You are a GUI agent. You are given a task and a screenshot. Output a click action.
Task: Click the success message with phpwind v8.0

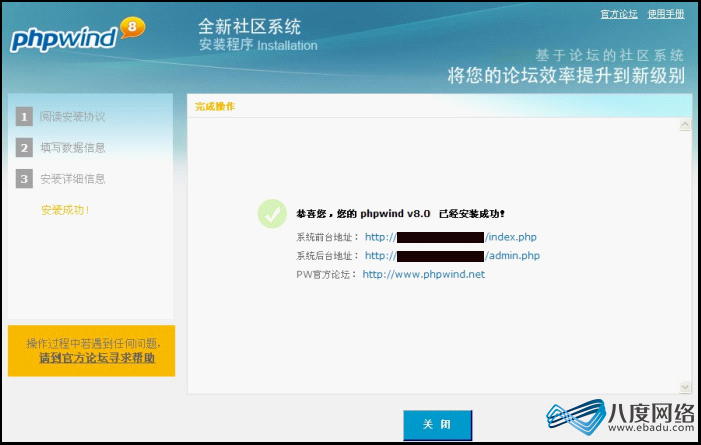400,214
